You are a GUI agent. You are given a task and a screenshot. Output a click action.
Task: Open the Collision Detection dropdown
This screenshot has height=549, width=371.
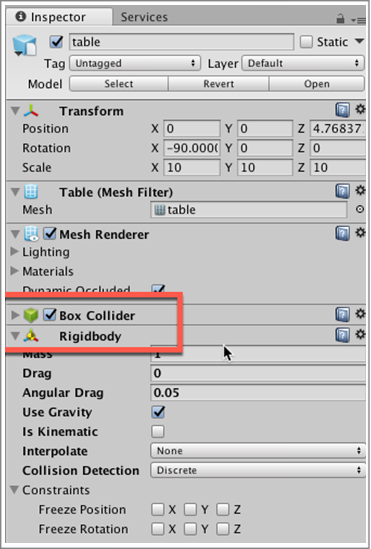point(258,470)
